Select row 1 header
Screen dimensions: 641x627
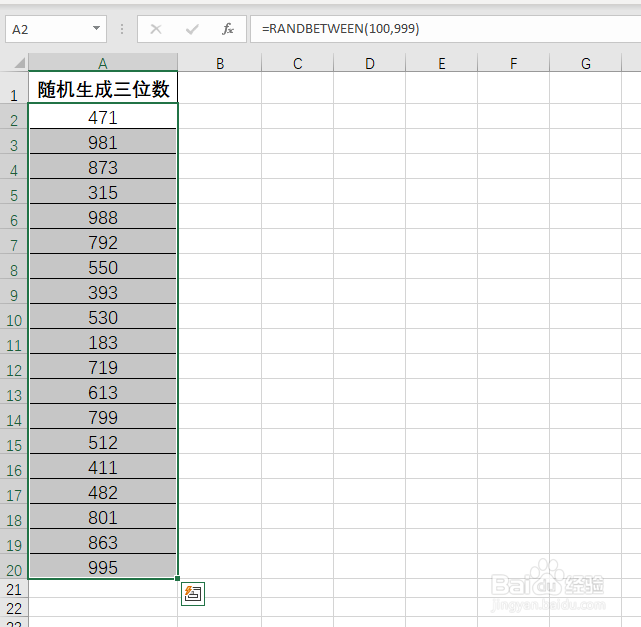tap(14, 87)
